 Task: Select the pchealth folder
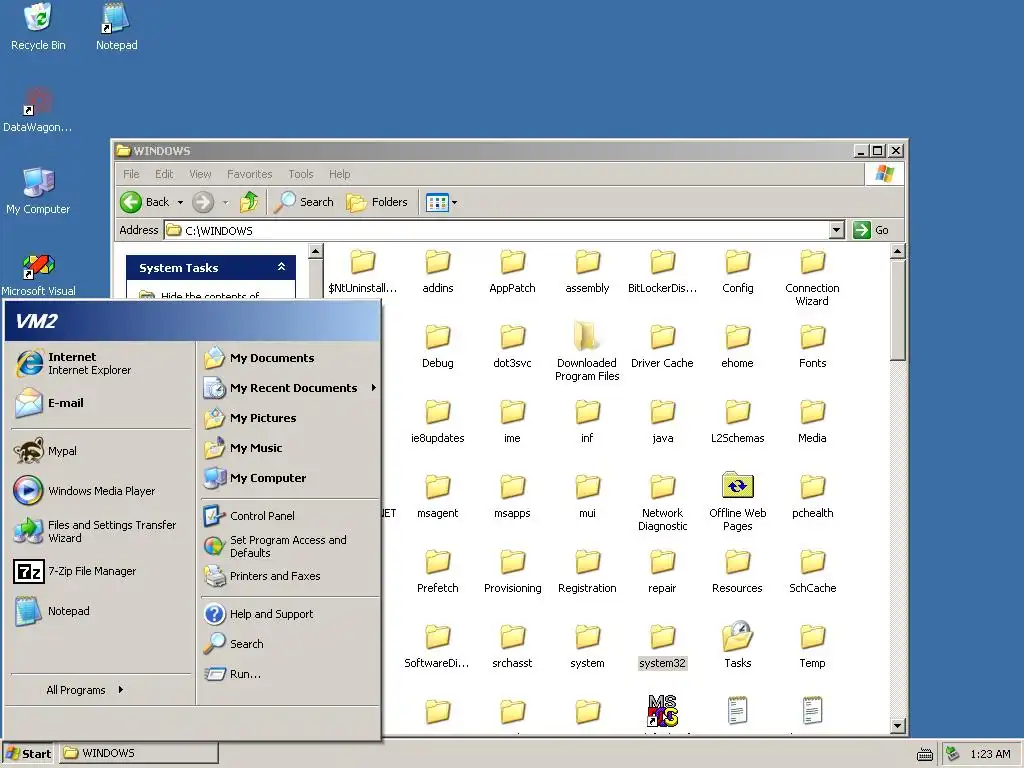coord(812,496)
